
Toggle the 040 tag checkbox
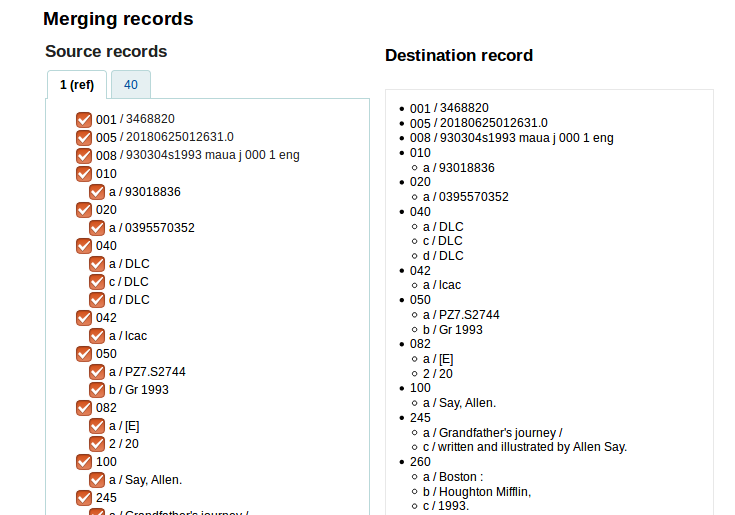(x=84, y=246)
